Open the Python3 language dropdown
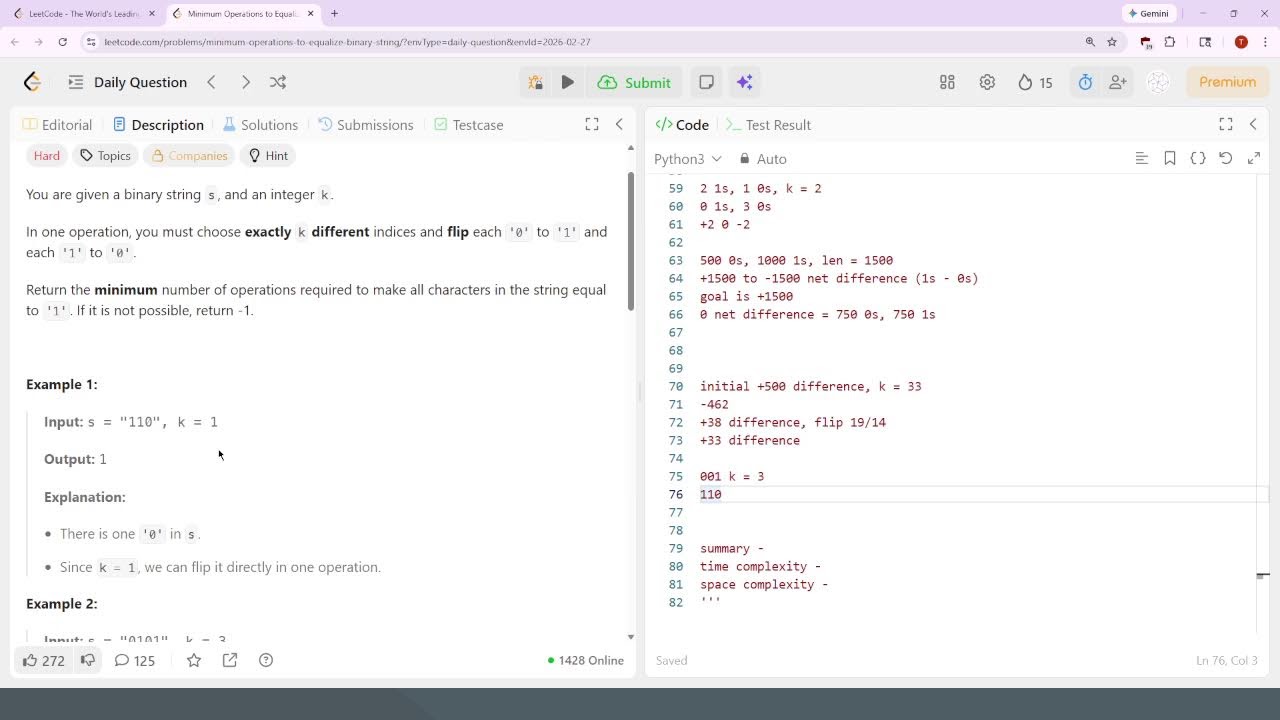 point(688,159)
